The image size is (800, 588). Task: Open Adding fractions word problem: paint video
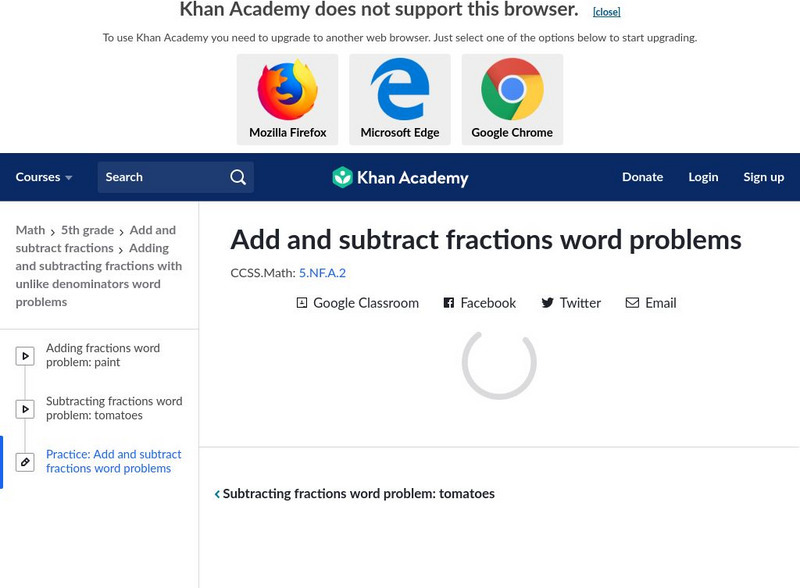tap(103, 355)
